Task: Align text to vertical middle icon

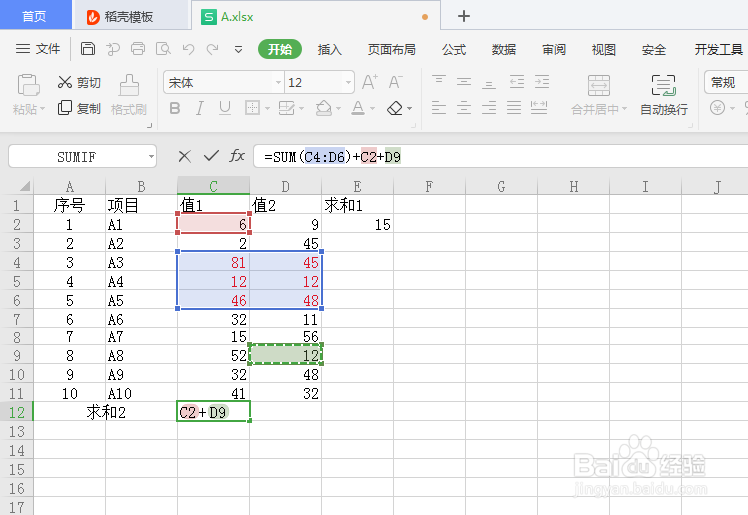Action: point(464,82)
